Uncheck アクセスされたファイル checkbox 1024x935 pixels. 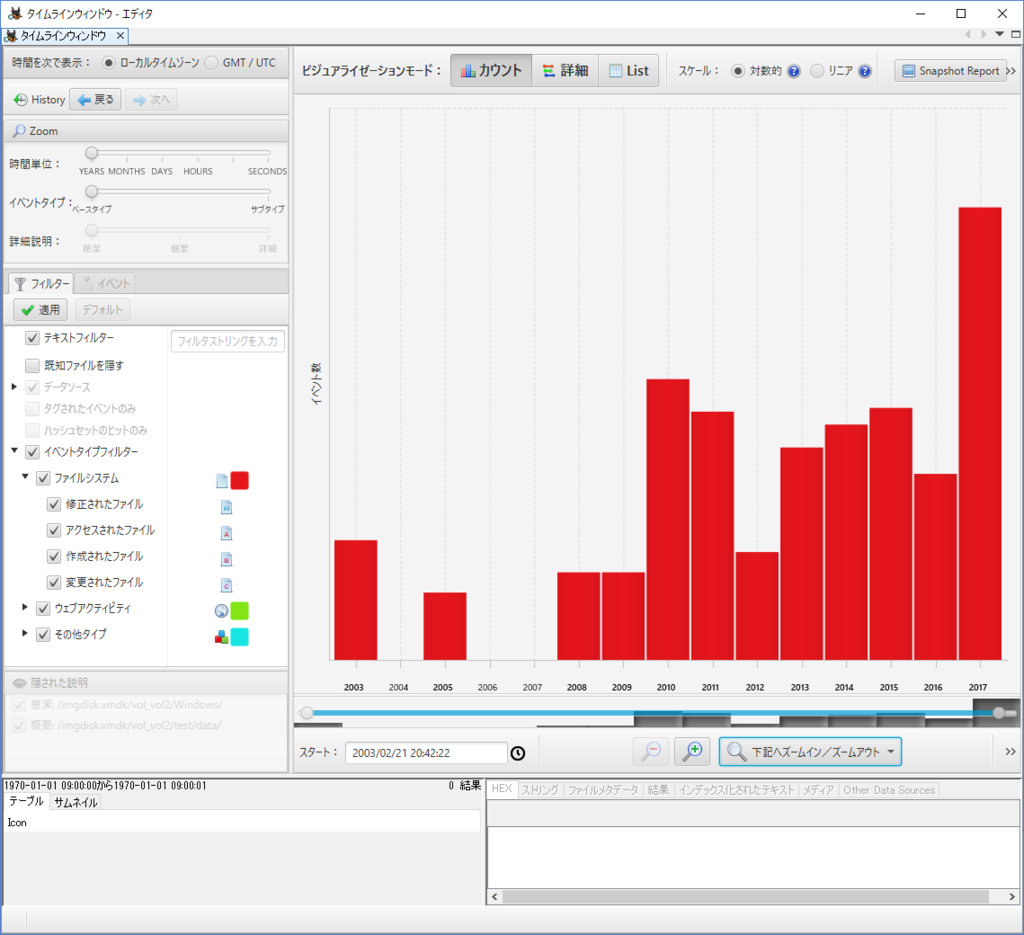54,530
